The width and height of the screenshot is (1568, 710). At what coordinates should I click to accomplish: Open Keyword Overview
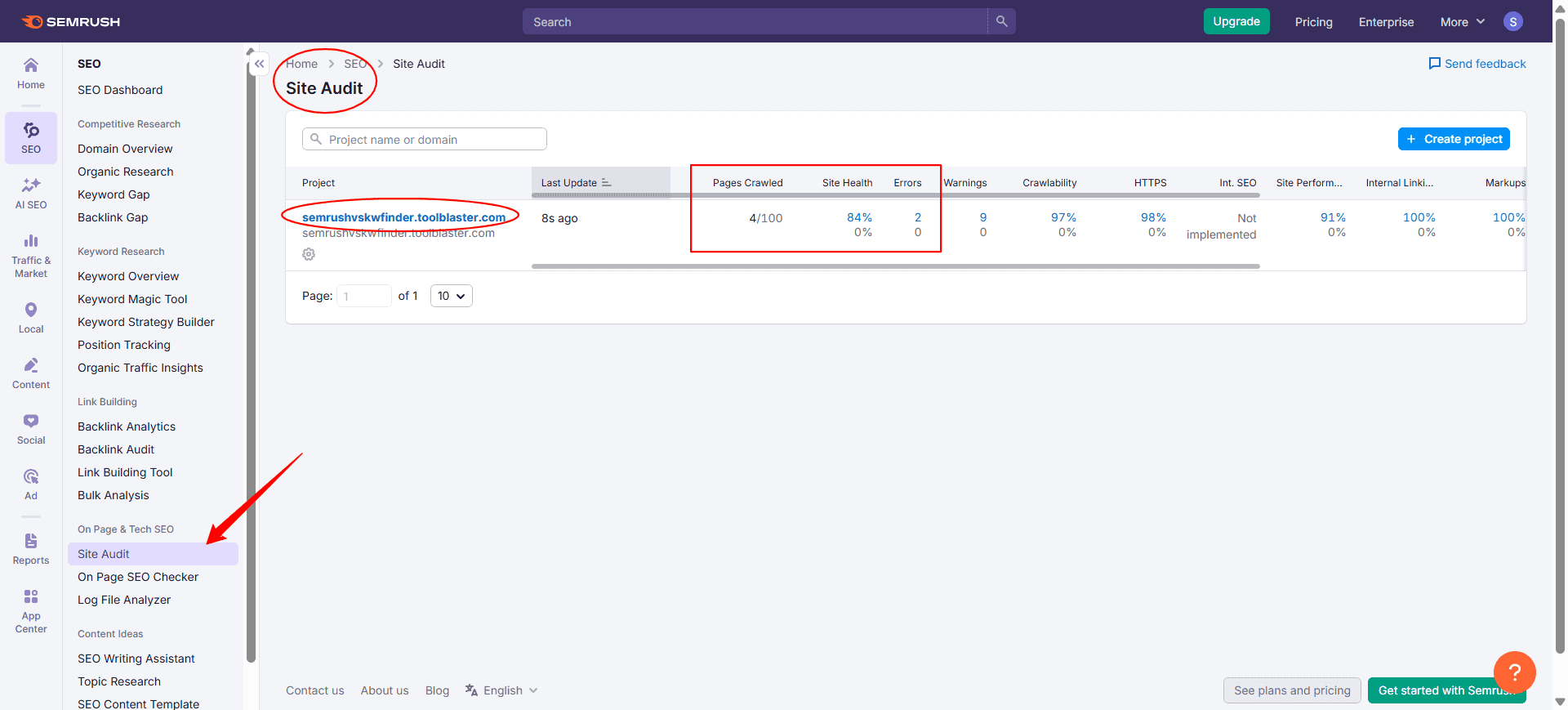point(128,276)
